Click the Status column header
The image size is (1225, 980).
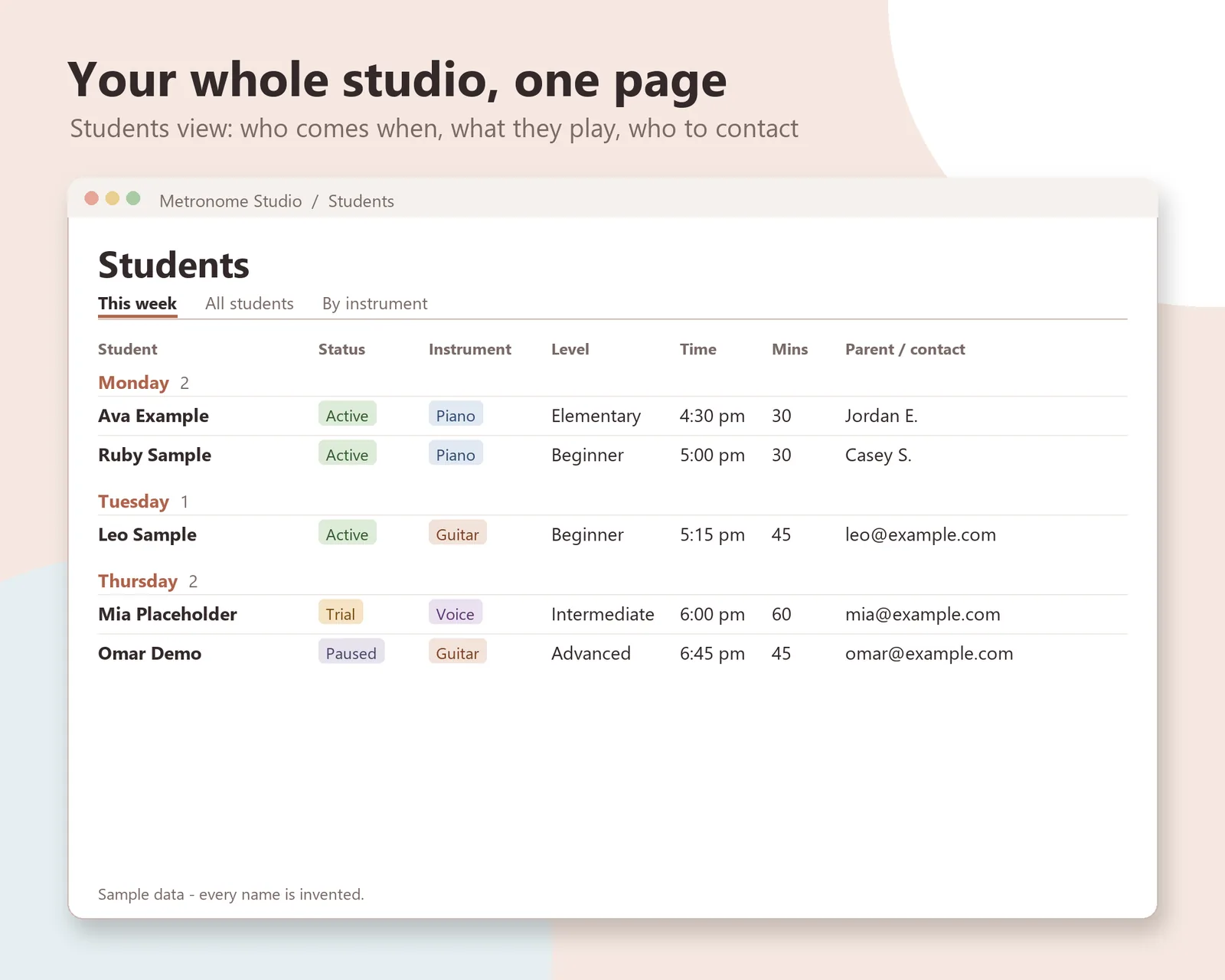click(x=341, y=349)
